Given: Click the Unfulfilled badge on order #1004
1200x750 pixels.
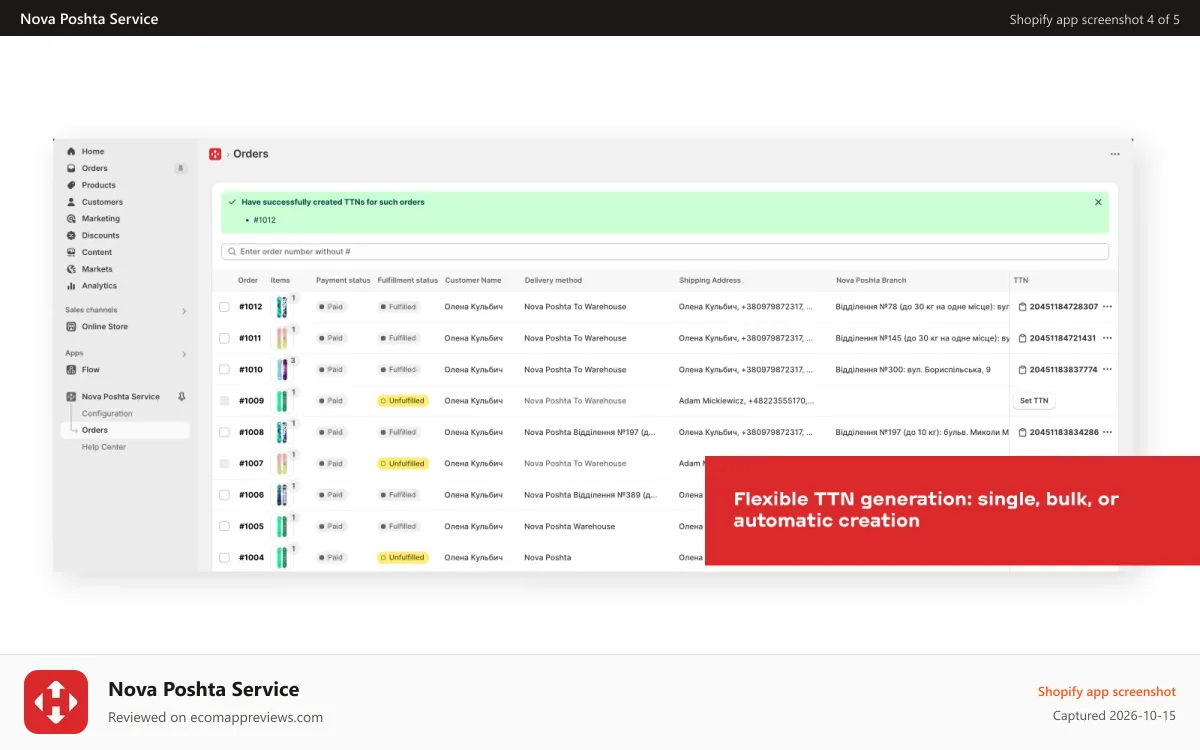Looking at the screenshot, I should pyautogui.click(x=403, y=558).
